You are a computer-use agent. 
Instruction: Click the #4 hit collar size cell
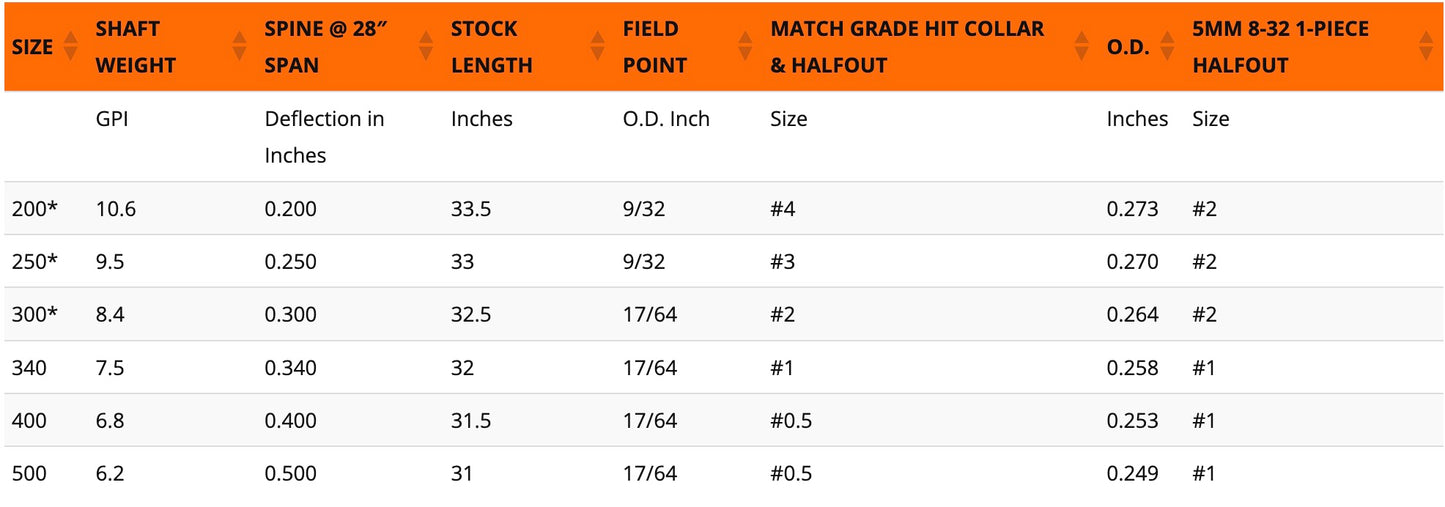coord(785,209)
